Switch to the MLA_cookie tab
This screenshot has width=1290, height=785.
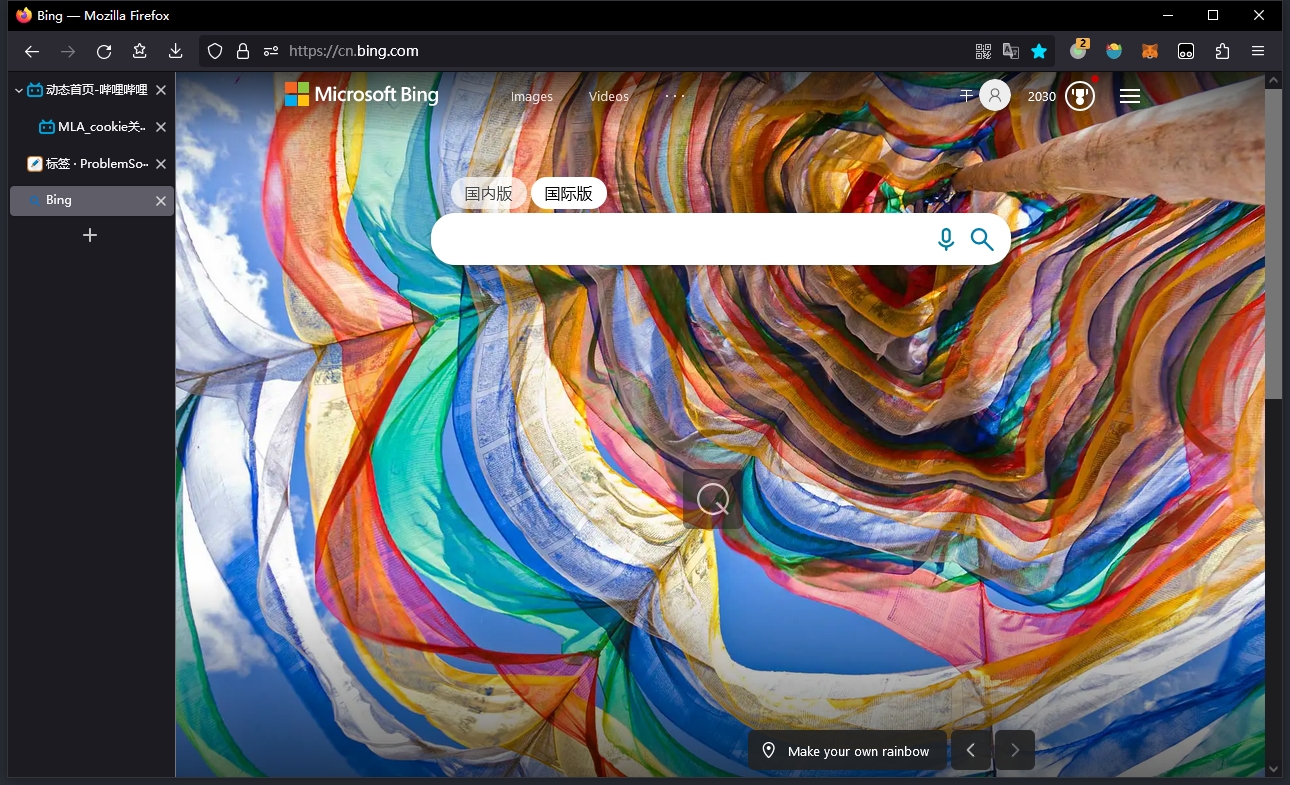pos(100,127)
